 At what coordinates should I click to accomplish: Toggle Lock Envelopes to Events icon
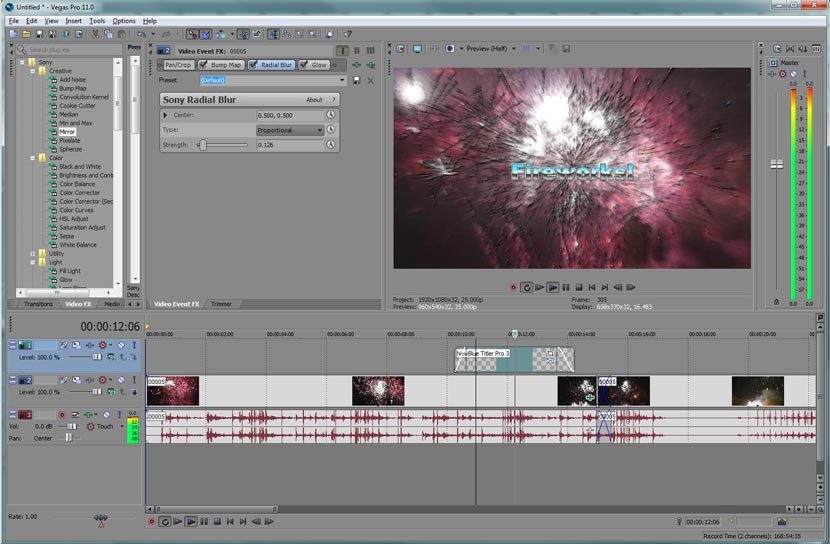point(243,34)
